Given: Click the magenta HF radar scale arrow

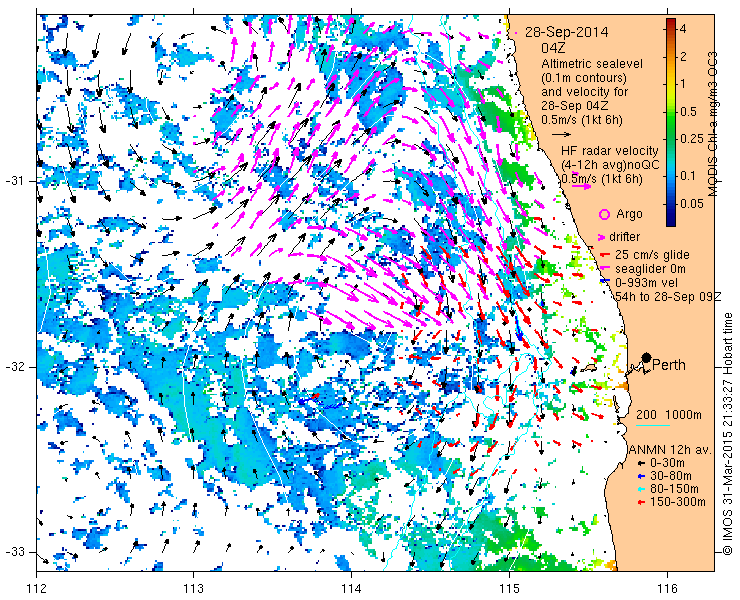Looking at the screenshot, I should pos(581,187).
